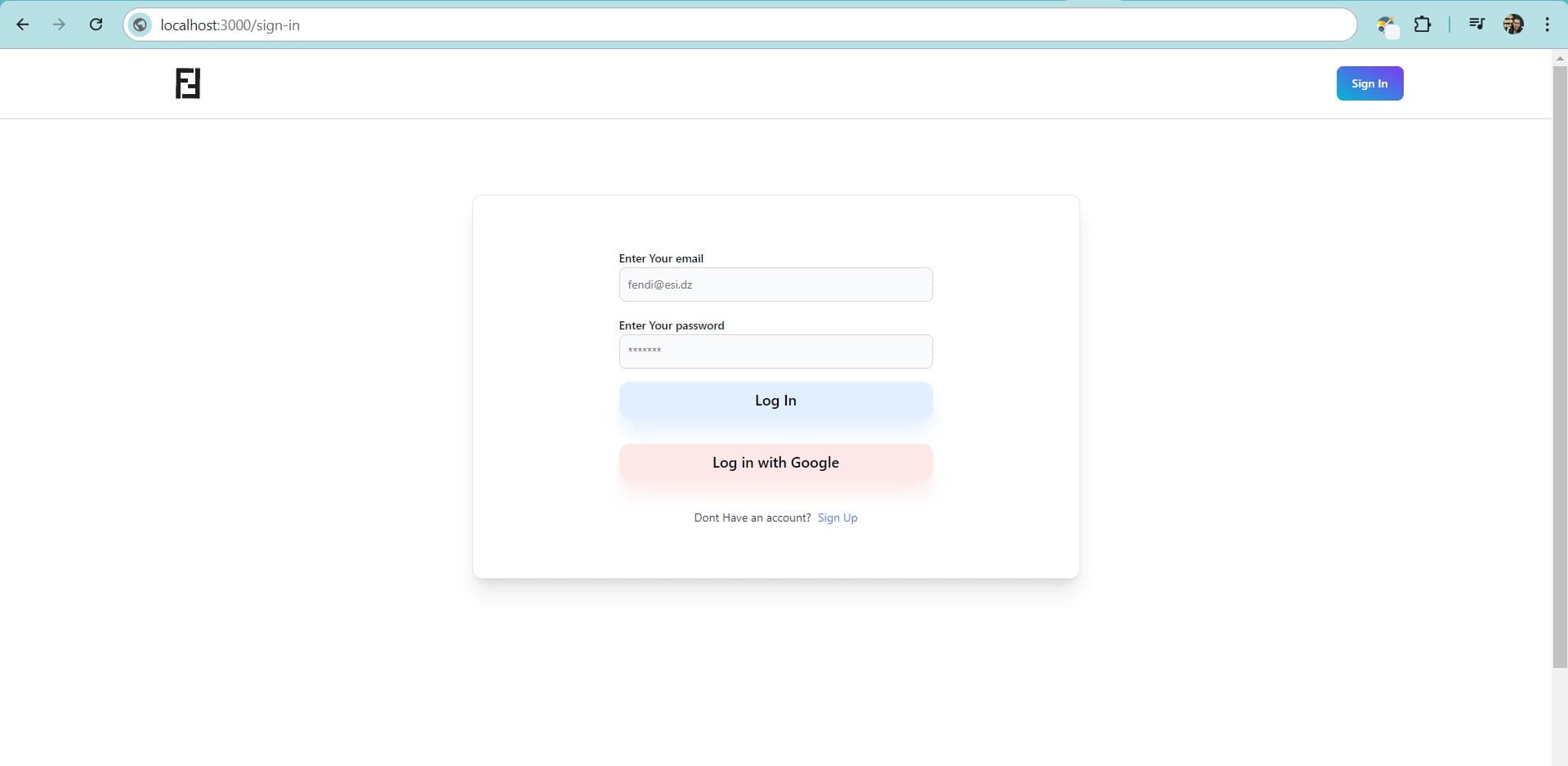
Task: Reload the sign-in page
Action: click(x=96, y=25)
